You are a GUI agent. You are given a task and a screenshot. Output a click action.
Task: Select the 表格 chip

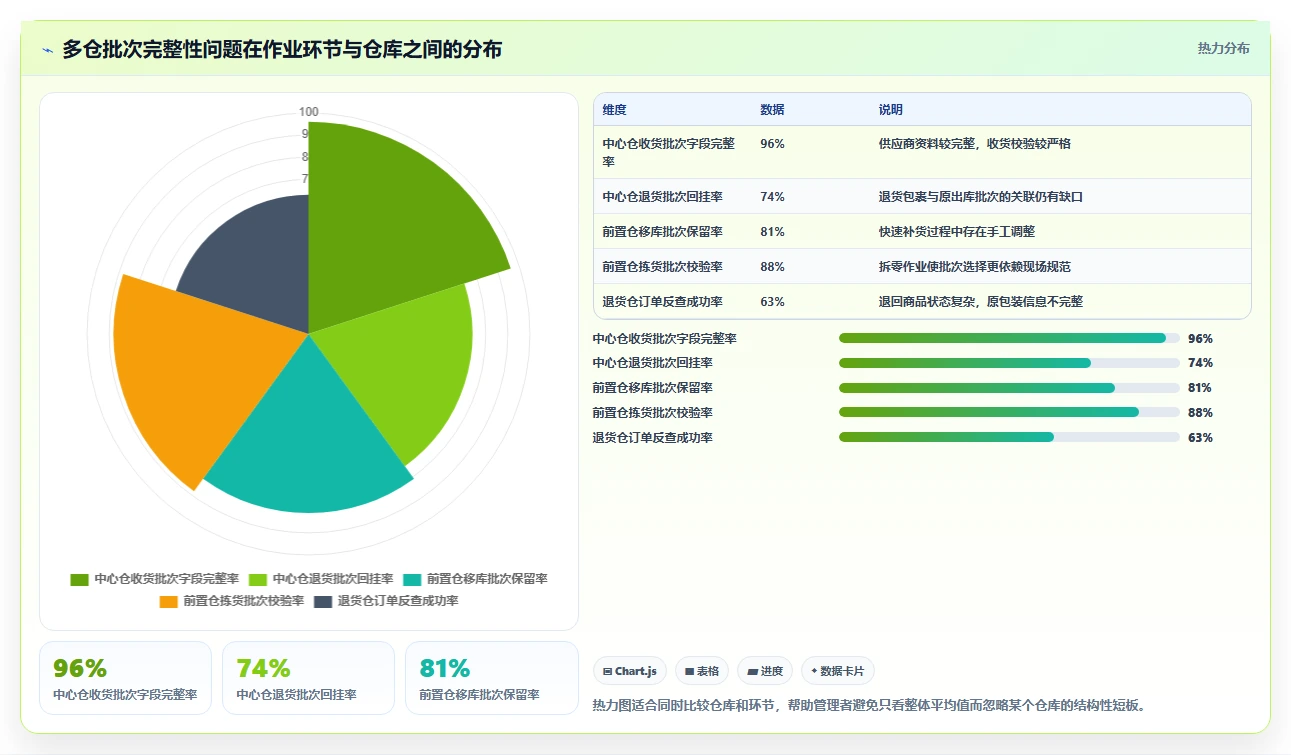[x=702, y=671]
